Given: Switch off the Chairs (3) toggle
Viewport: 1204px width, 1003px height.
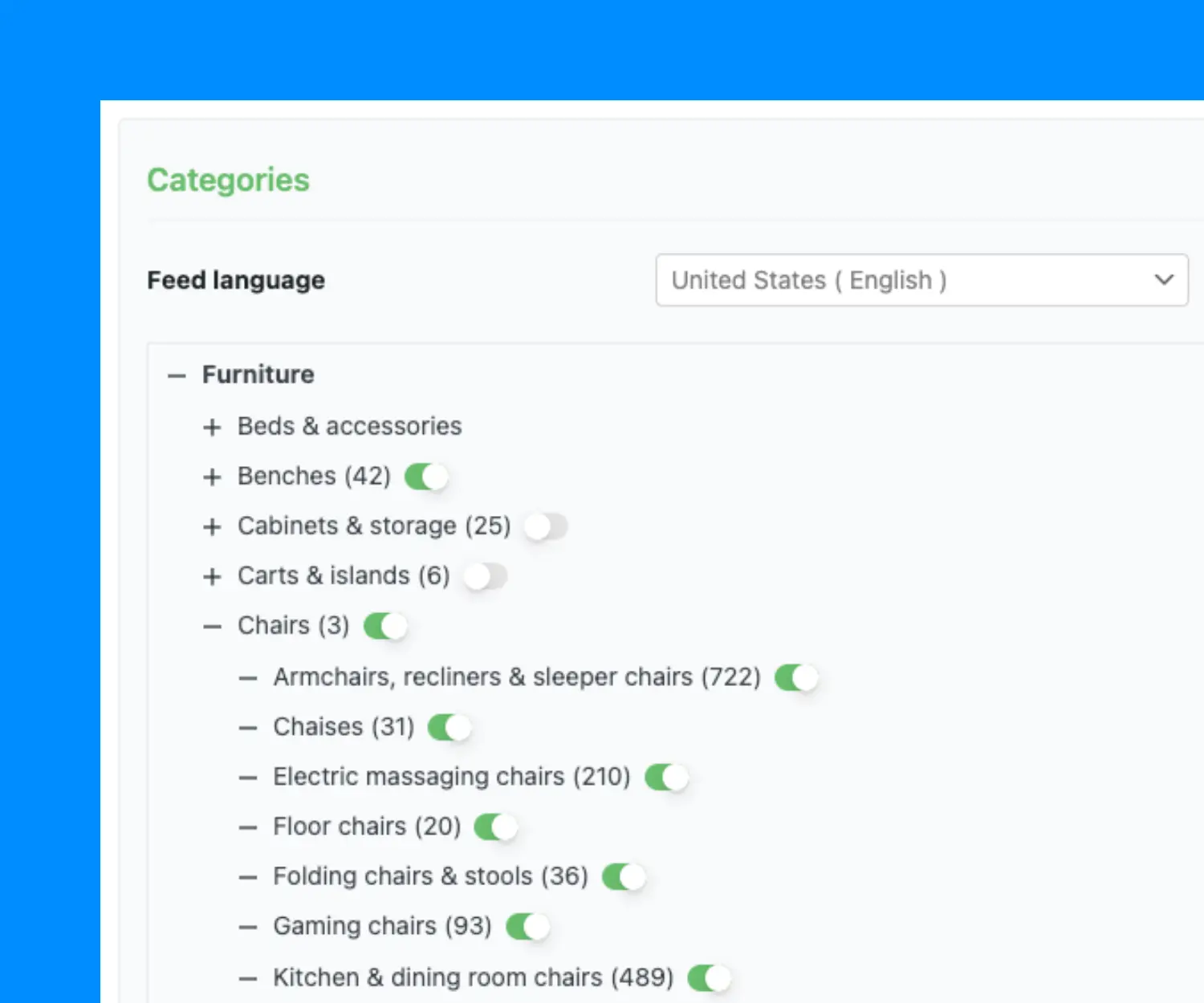Looking at the screenshot, I should pos(385,626).
